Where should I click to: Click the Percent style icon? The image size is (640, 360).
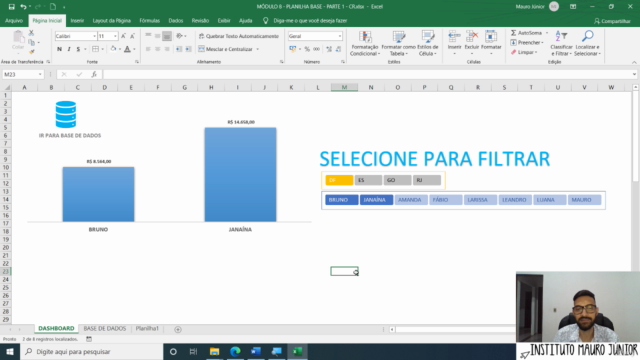[307, 49]
